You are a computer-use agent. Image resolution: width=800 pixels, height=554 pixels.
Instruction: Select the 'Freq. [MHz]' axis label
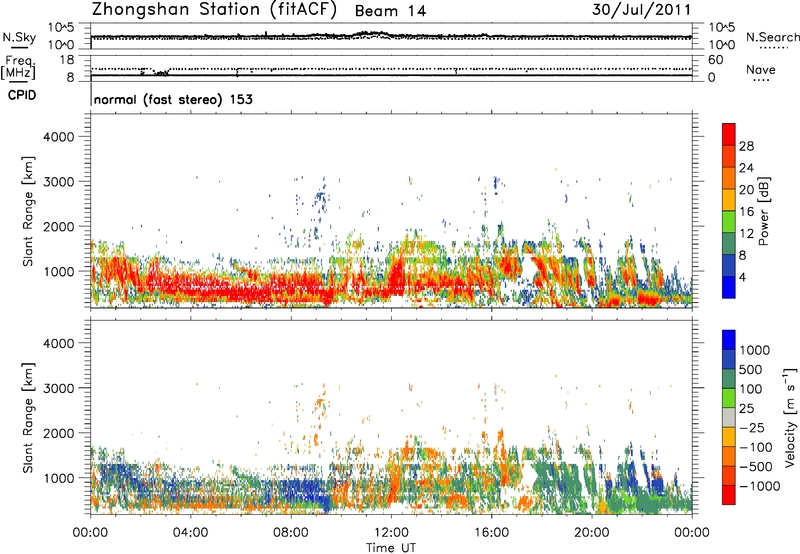18,68
